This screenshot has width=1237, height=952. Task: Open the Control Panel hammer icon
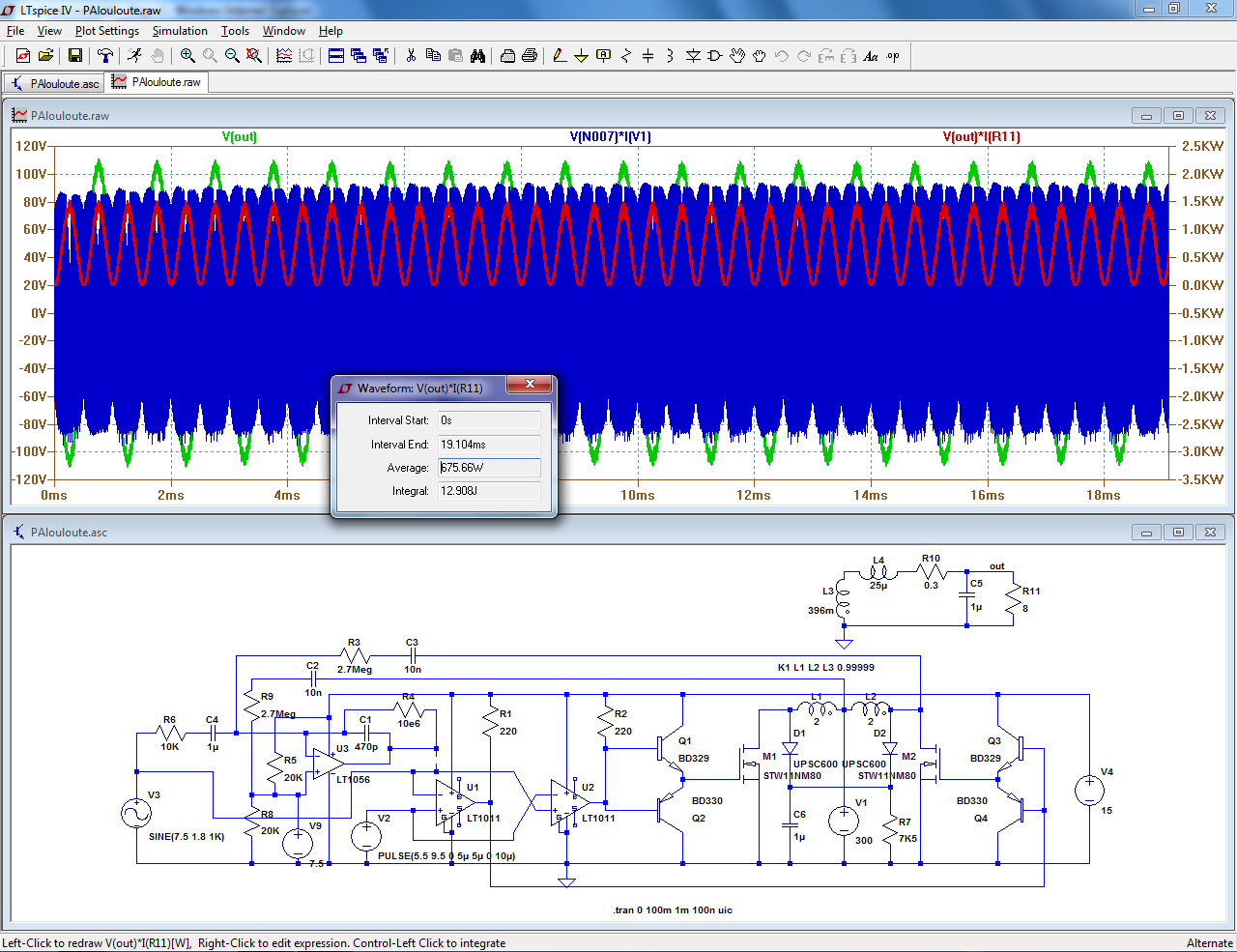[x=105, y=56]
